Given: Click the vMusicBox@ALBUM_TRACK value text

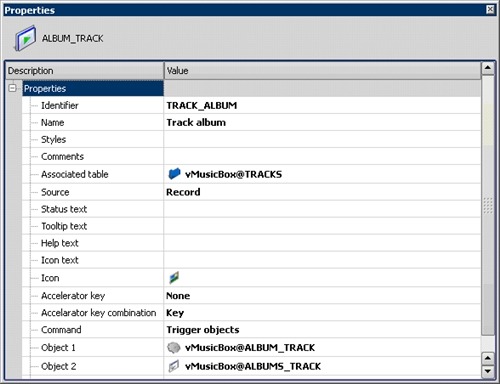Looking at the screenshot, I should [x=250, y=348].
